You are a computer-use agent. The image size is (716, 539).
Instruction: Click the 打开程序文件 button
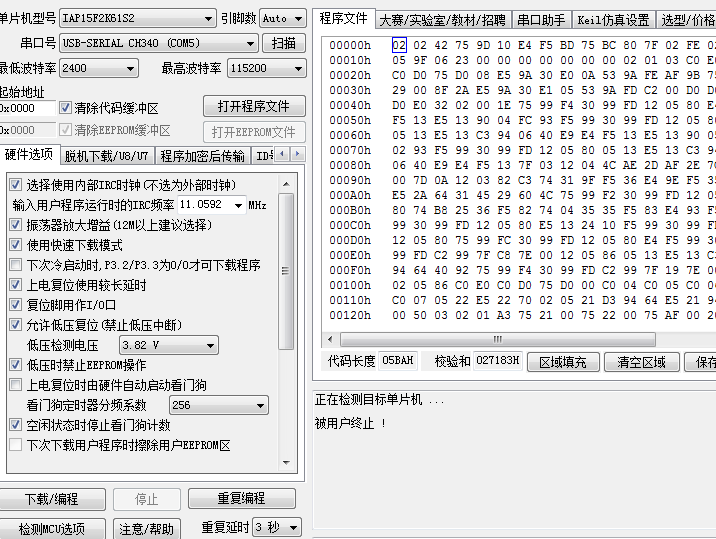click(254, 106)
